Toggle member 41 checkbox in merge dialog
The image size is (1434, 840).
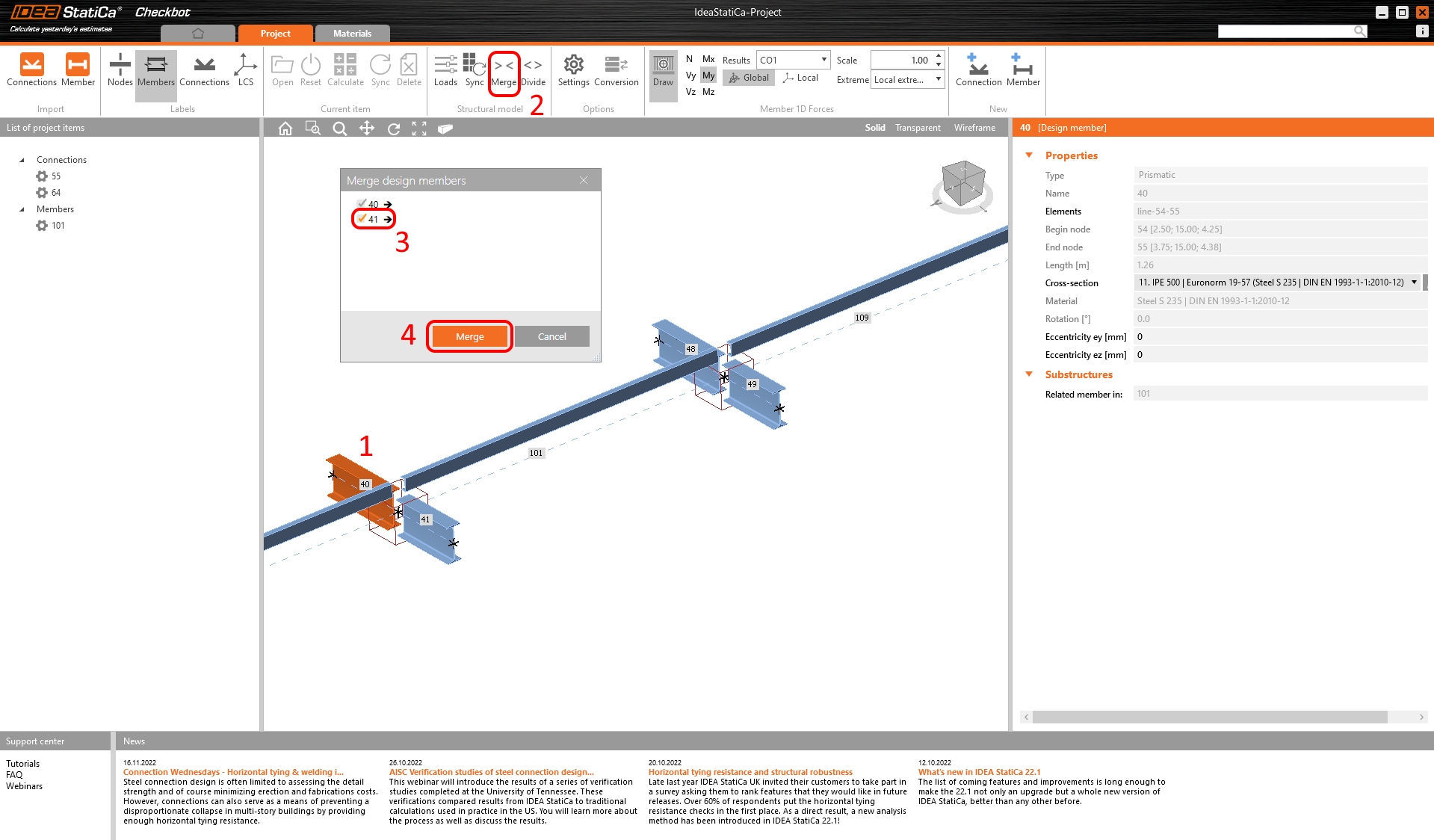362,219
